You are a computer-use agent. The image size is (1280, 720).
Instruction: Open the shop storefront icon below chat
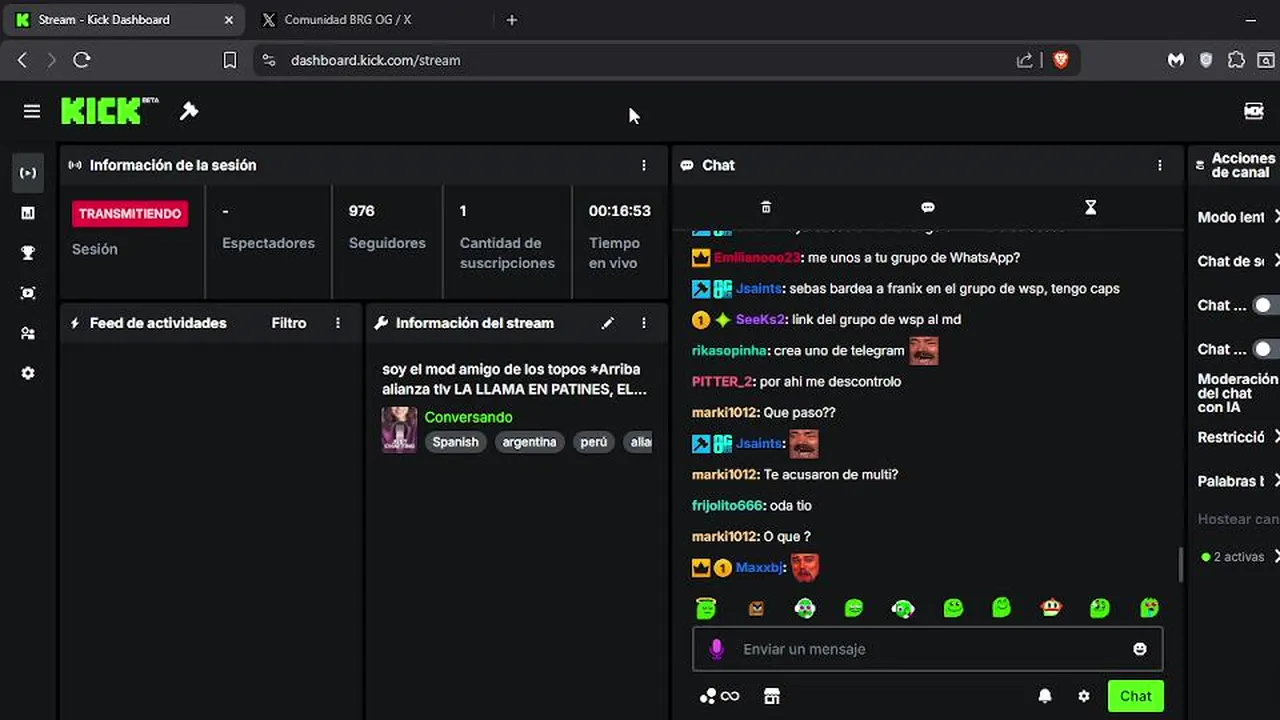coord(771,696)
